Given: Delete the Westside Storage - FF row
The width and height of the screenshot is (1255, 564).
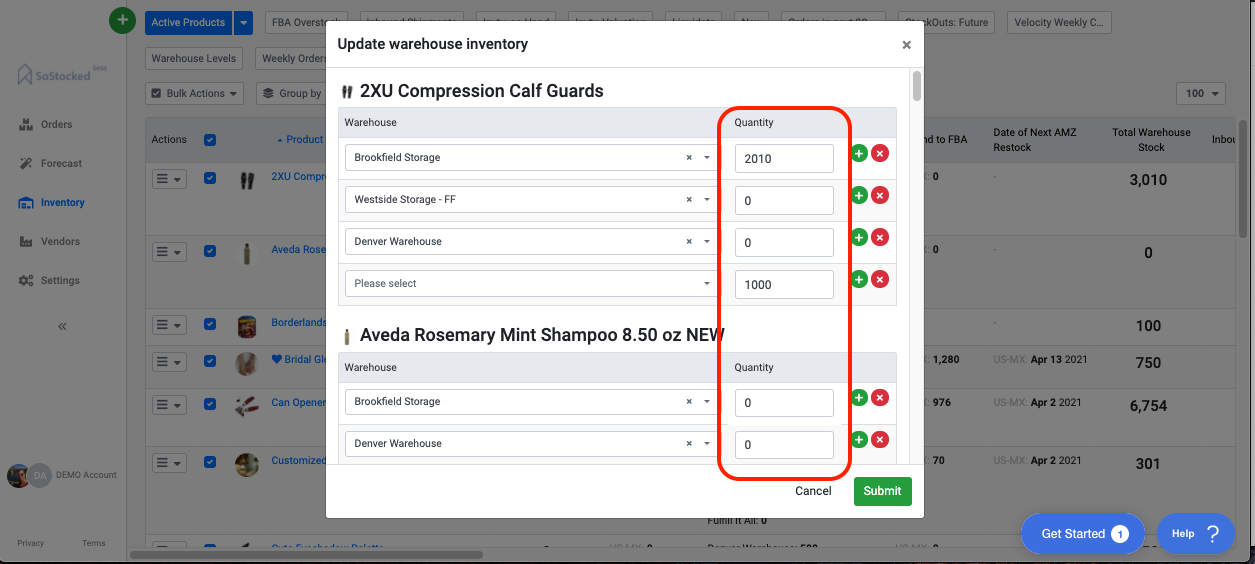Looking at the screenshot, I should tap(880, 195).
